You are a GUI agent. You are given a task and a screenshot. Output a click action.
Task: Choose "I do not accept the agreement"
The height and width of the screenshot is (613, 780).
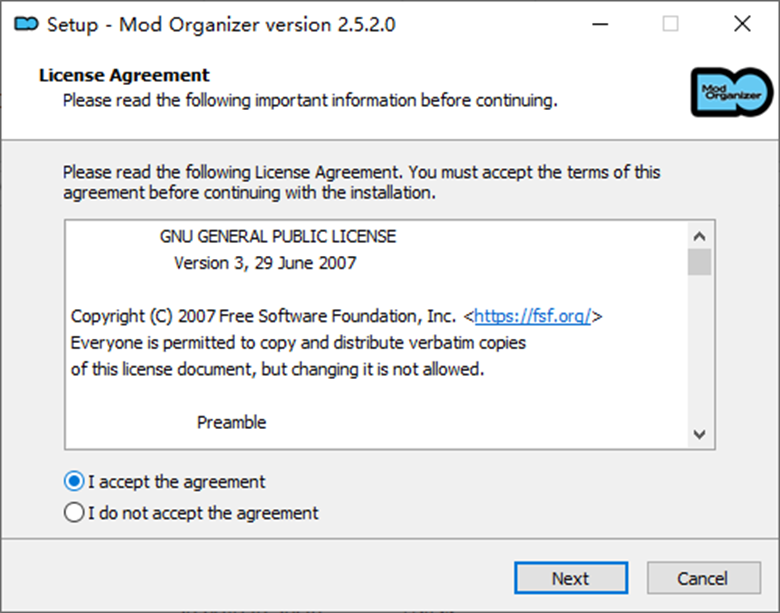click(x=74, y=513)
